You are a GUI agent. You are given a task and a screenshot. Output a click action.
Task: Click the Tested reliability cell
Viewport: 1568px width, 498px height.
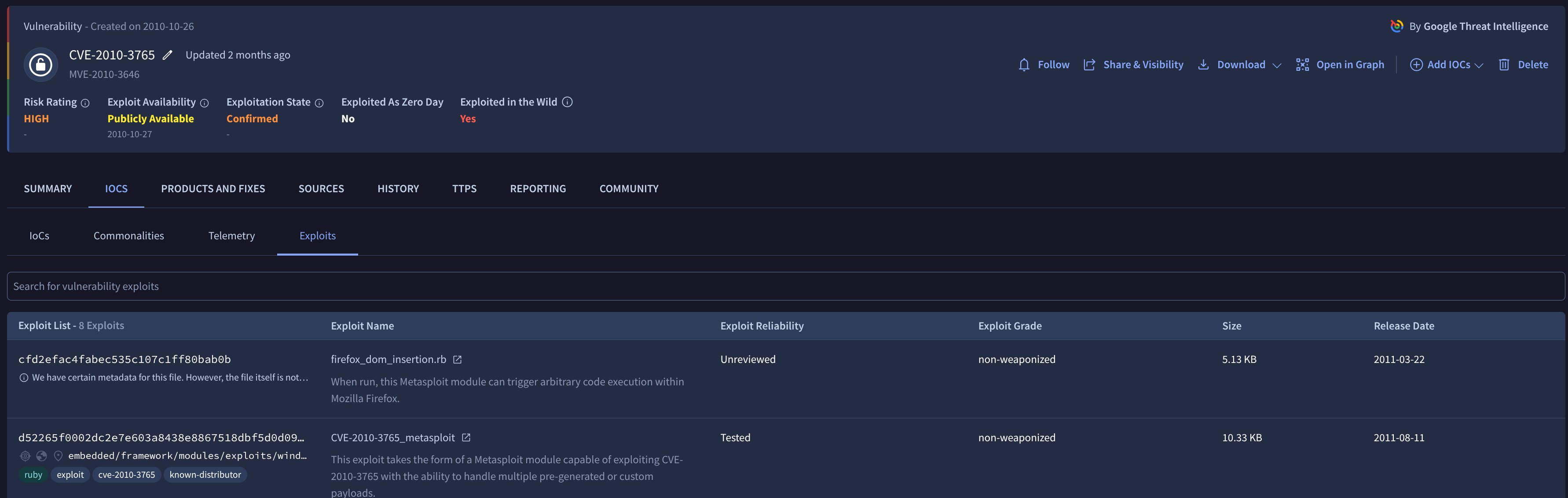(735, 437)
